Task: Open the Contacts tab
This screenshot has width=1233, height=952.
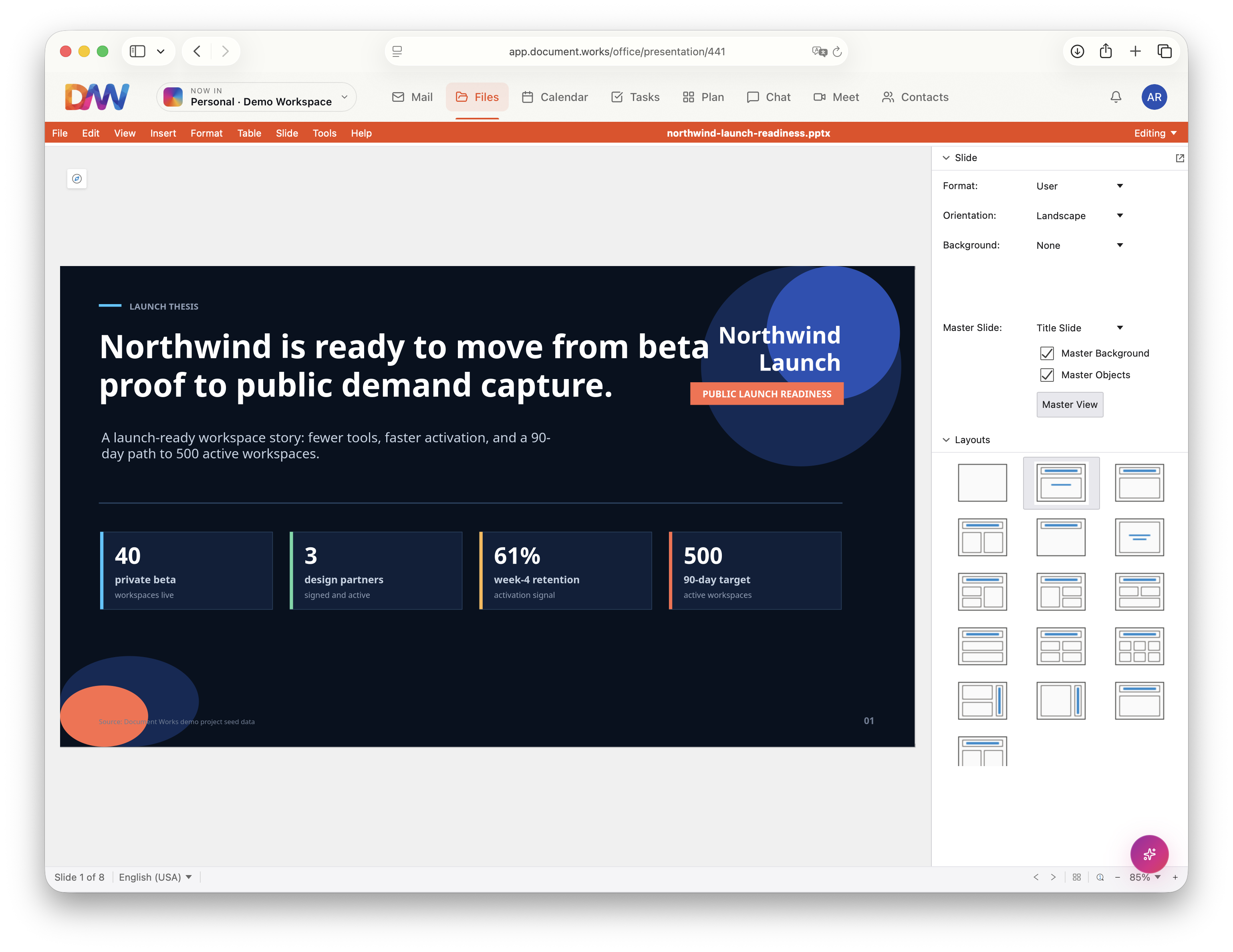Action: coord(915,97)
